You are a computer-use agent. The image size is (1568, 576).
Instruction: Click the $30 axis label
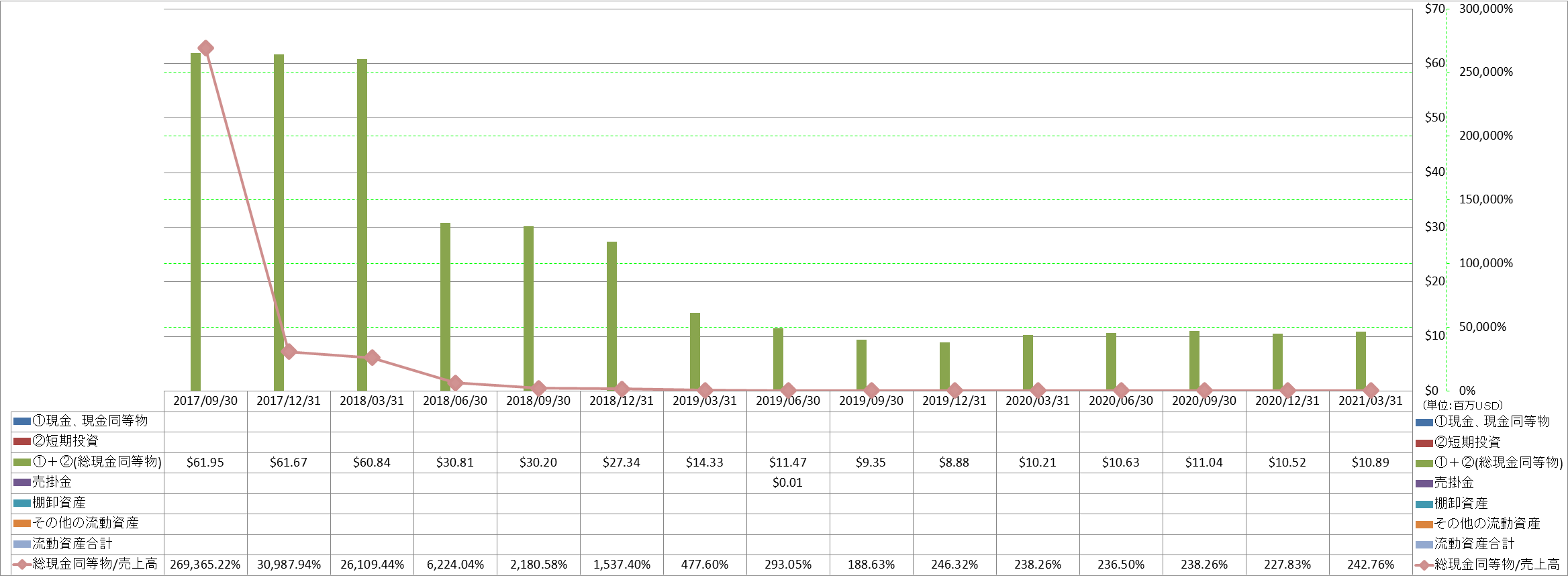(x=1434, y=227)
